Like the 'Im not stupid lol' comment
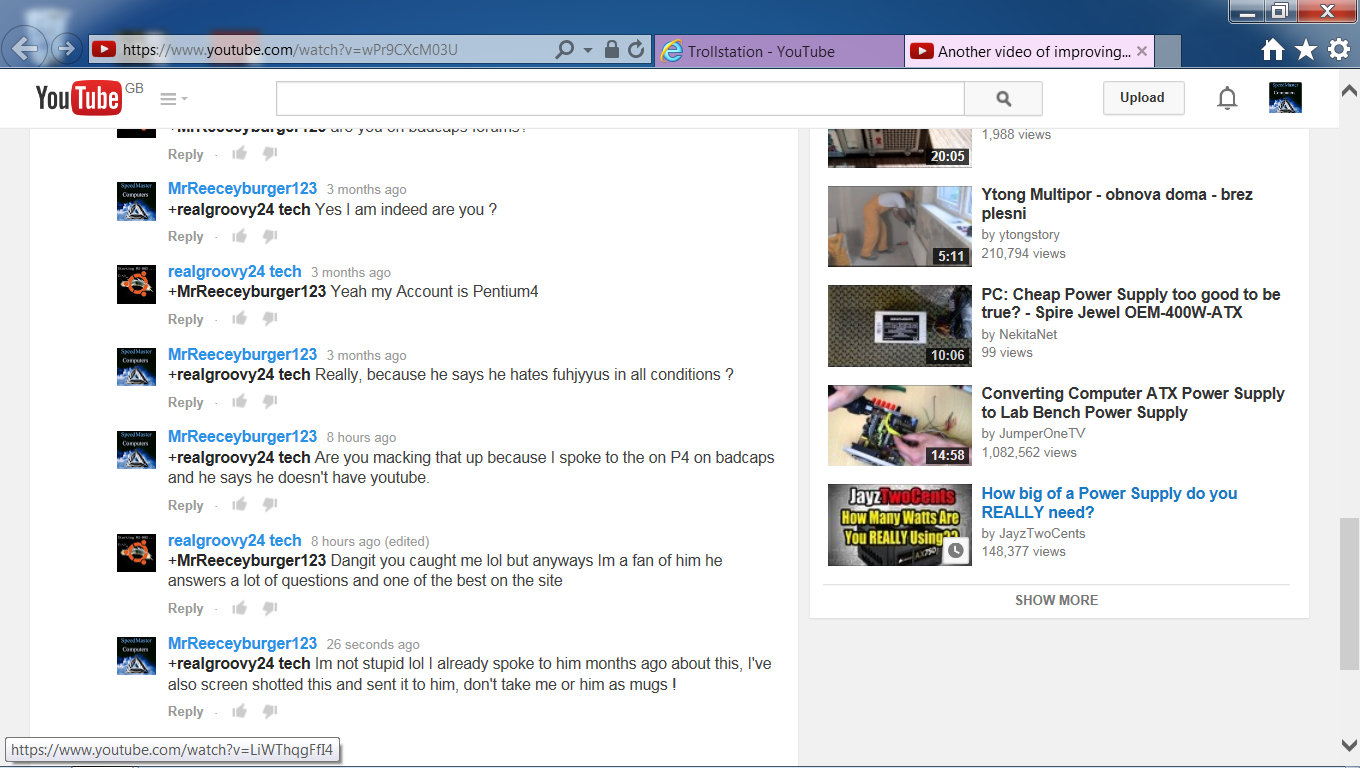This screenshot has width=1360, height=768. pos(240,711)
